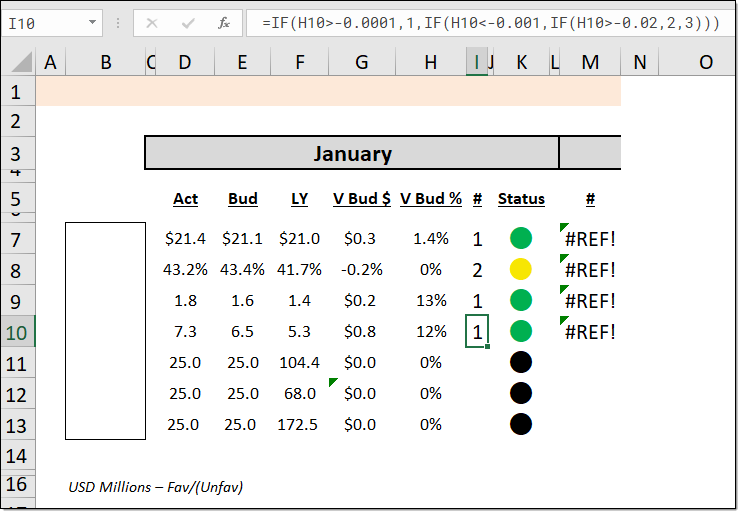This screenshot has height=514, width=741.
Task: Open the Name Box dropdown arrow
Action: tap(93, 23)
